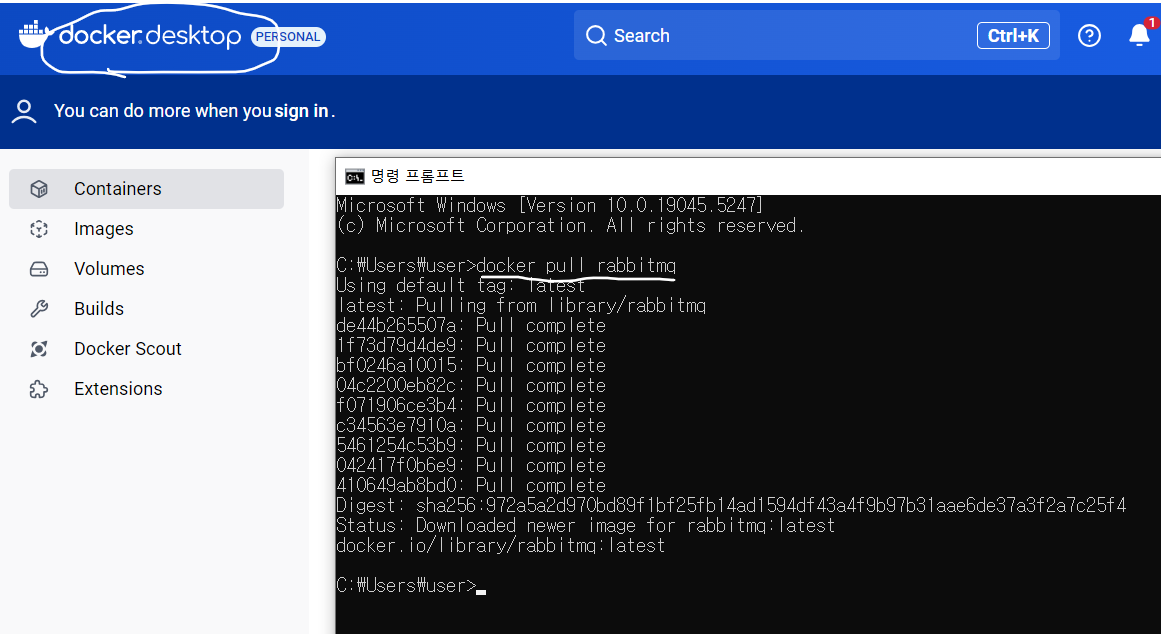
Task: Open Docker Scout in the sidebar
Action: (147, 349)
